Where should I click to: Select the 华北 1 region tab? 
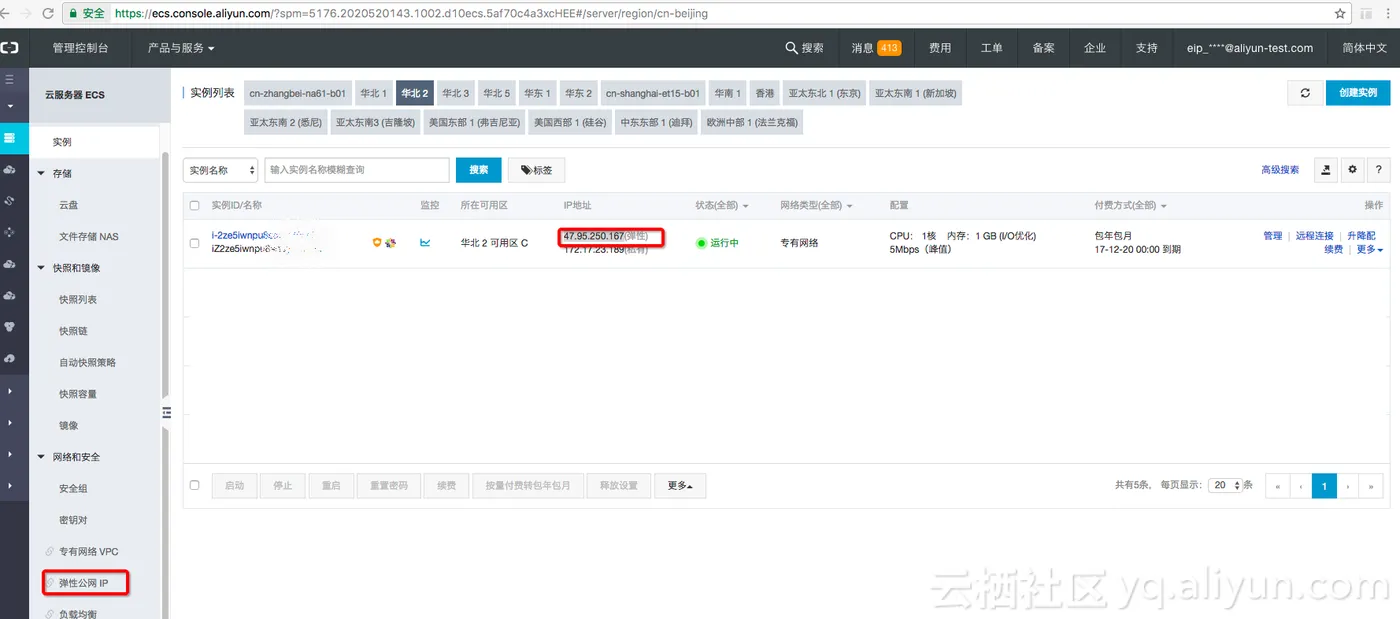(x=373, y=93)
